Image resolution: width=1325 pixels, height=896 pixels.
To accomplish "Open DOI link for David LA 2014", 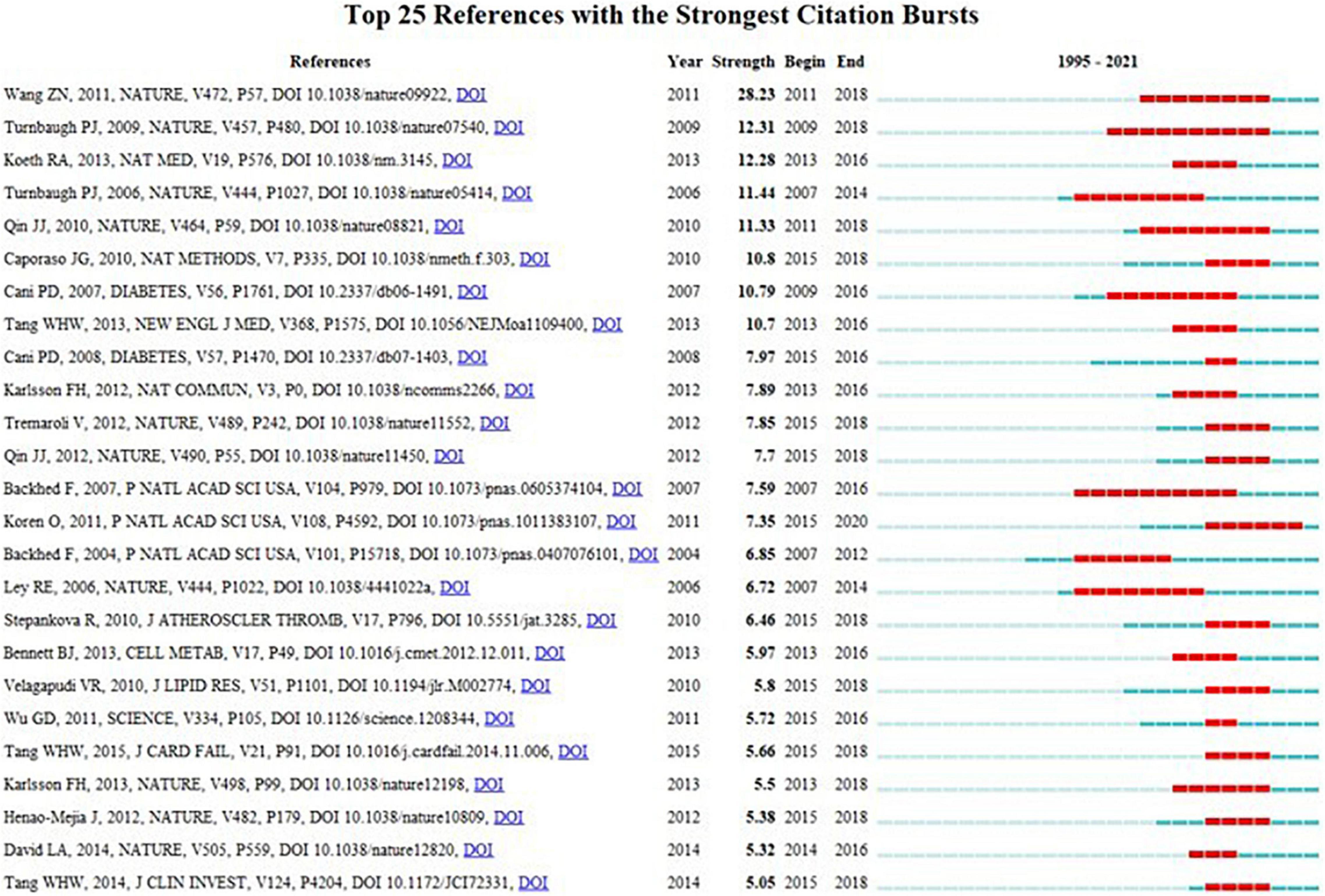I will click(478, 850).
